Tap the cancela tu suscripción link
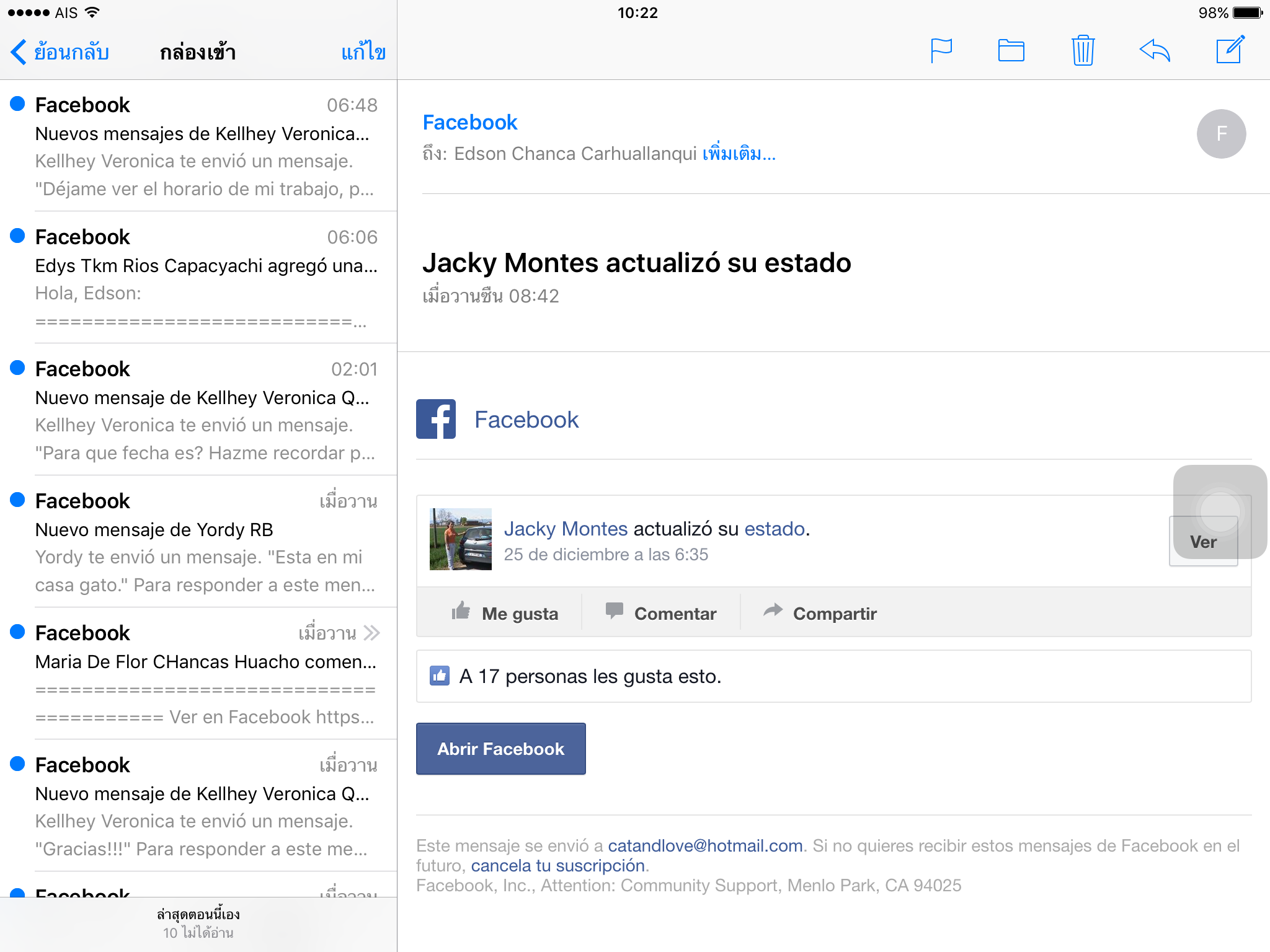1270x952 pixels. (558, 865)
